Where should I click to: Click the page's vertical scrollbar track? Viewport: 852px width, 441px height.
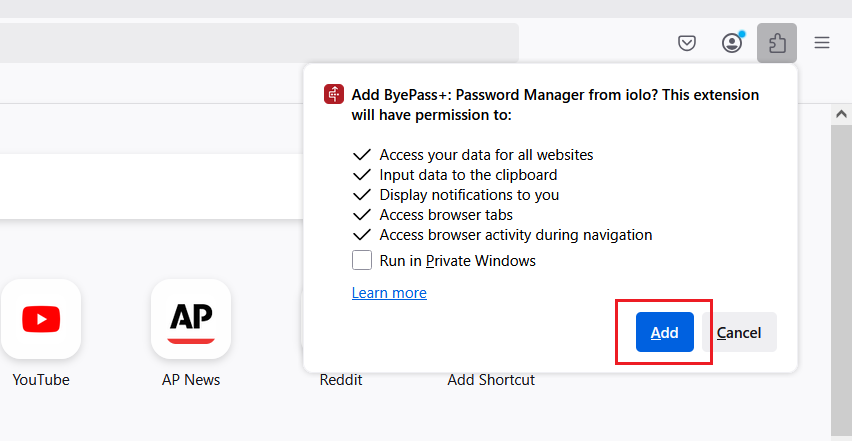point(841,282)
